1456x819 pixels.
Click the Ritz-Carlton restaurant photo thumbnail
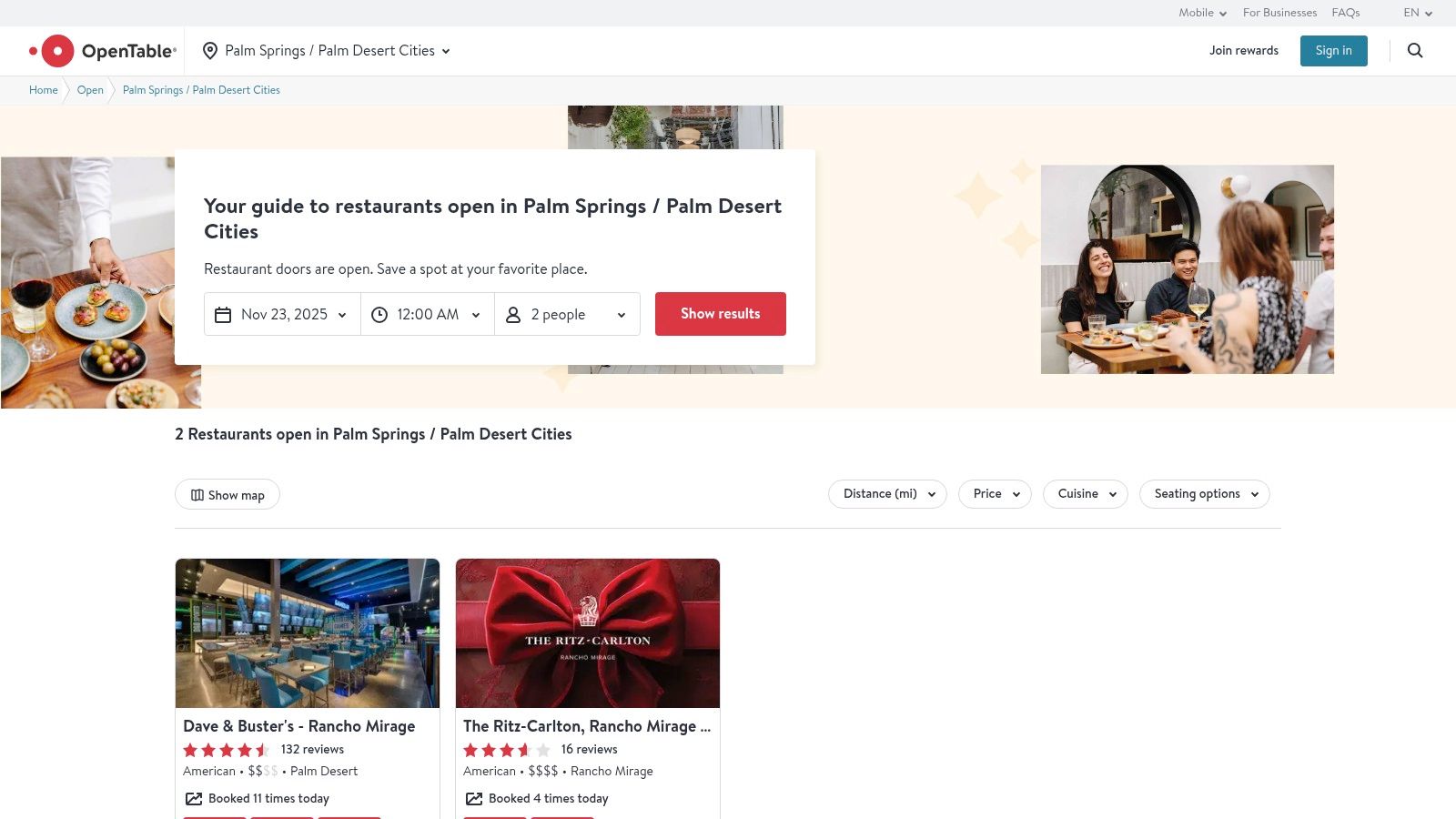click(588, 632)
